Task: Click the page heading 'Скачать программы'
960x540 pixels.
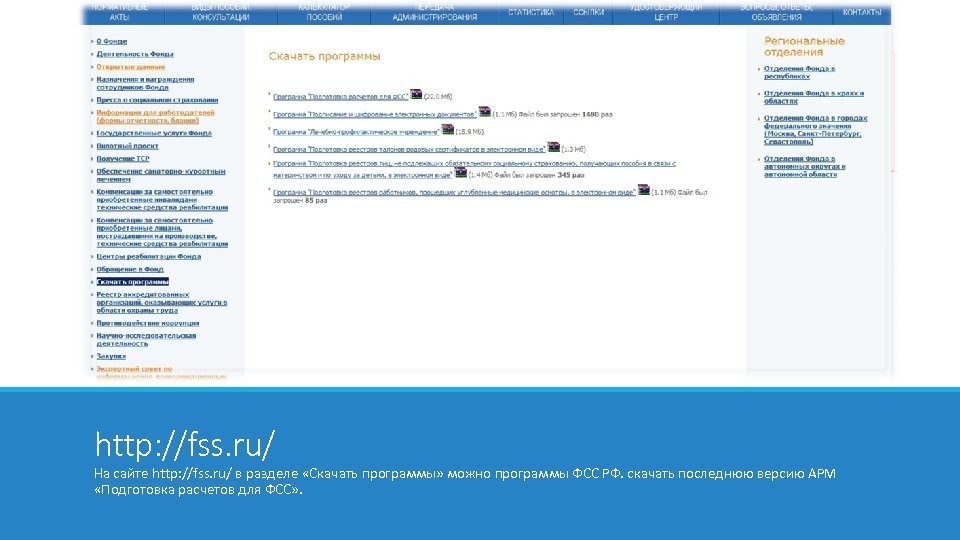Action: (324, 56)
